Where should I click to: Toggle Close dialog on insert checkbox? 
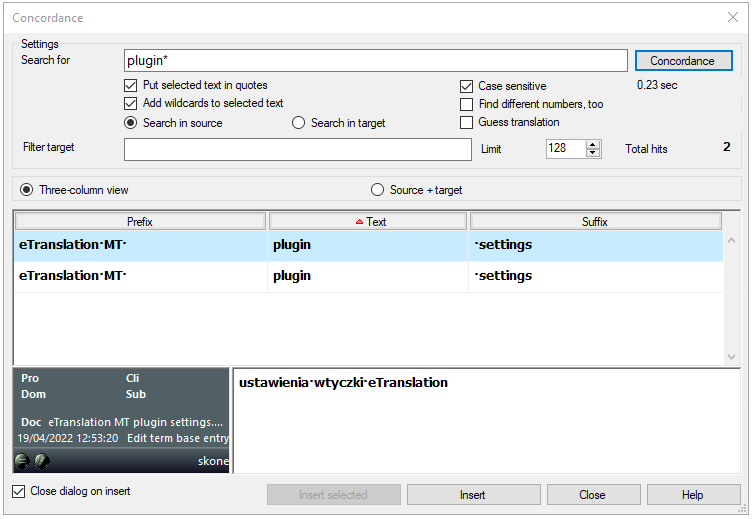click(x=19, y=492)
